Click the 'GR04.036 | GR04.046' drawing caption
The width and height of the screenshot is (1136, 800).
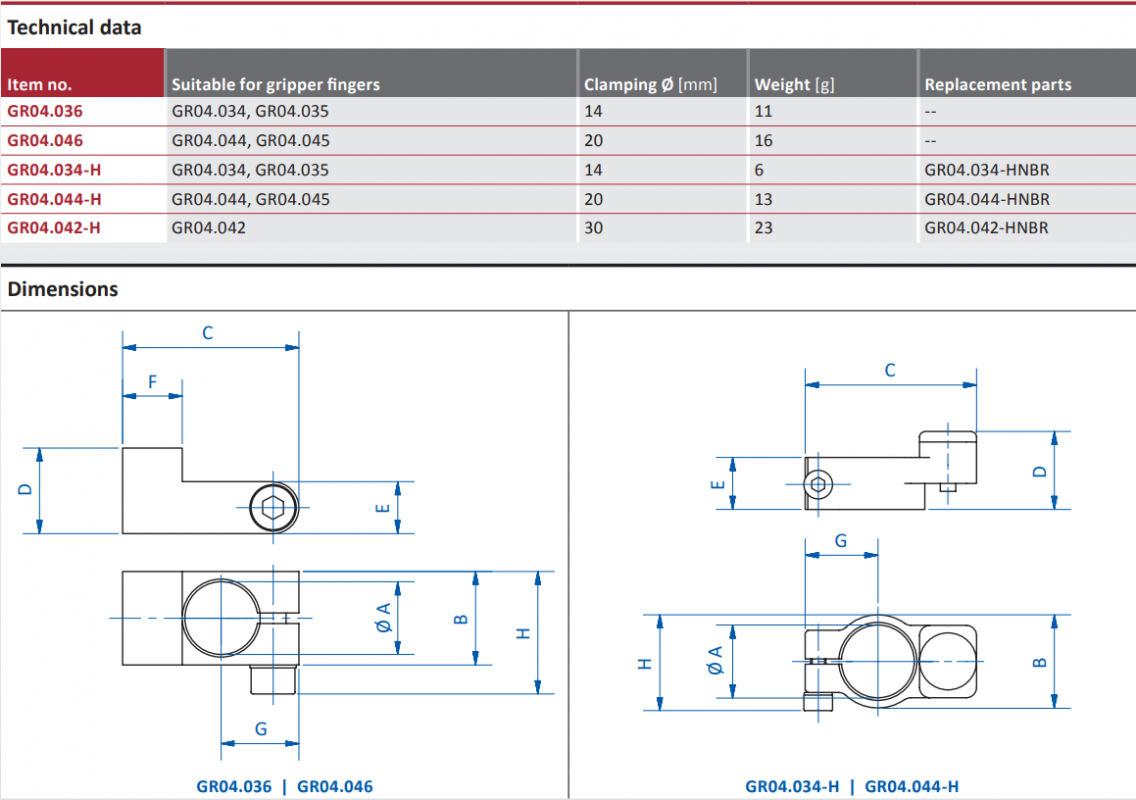point(285,786)
